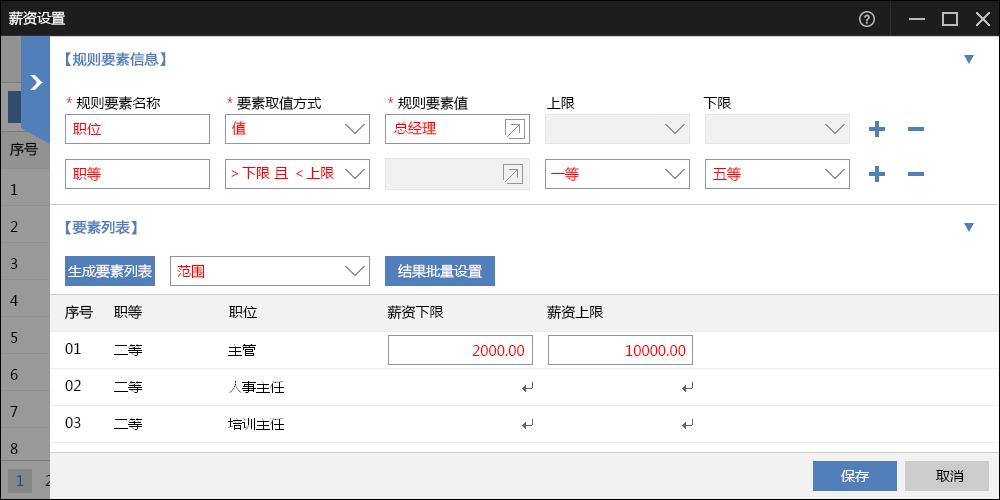Image resolution: width=1000 pixels, height=500 pixels.
Task: Open value picker in 职等 row
Action: coord(513,174)
